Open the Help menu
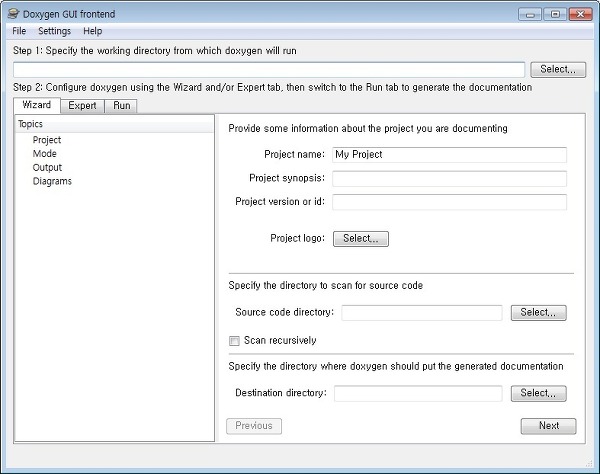Image resolution: width=600 pixels, height=474 pixels. point(93,31)
